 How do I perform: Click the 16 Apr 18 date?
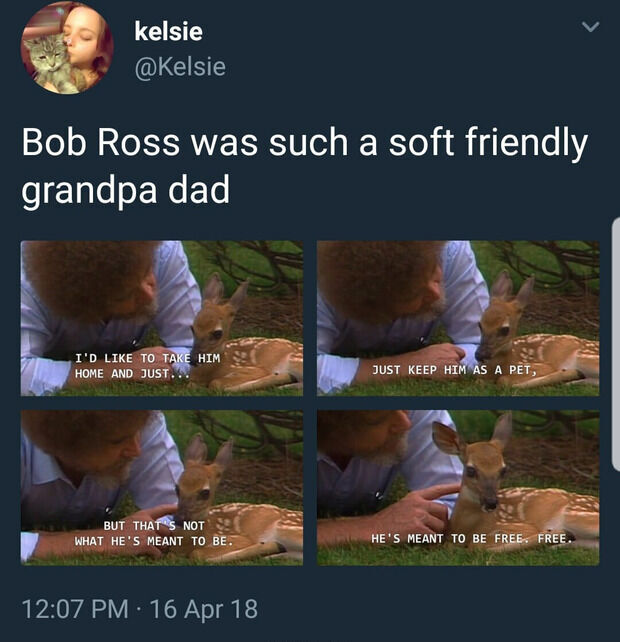point(204,609)
